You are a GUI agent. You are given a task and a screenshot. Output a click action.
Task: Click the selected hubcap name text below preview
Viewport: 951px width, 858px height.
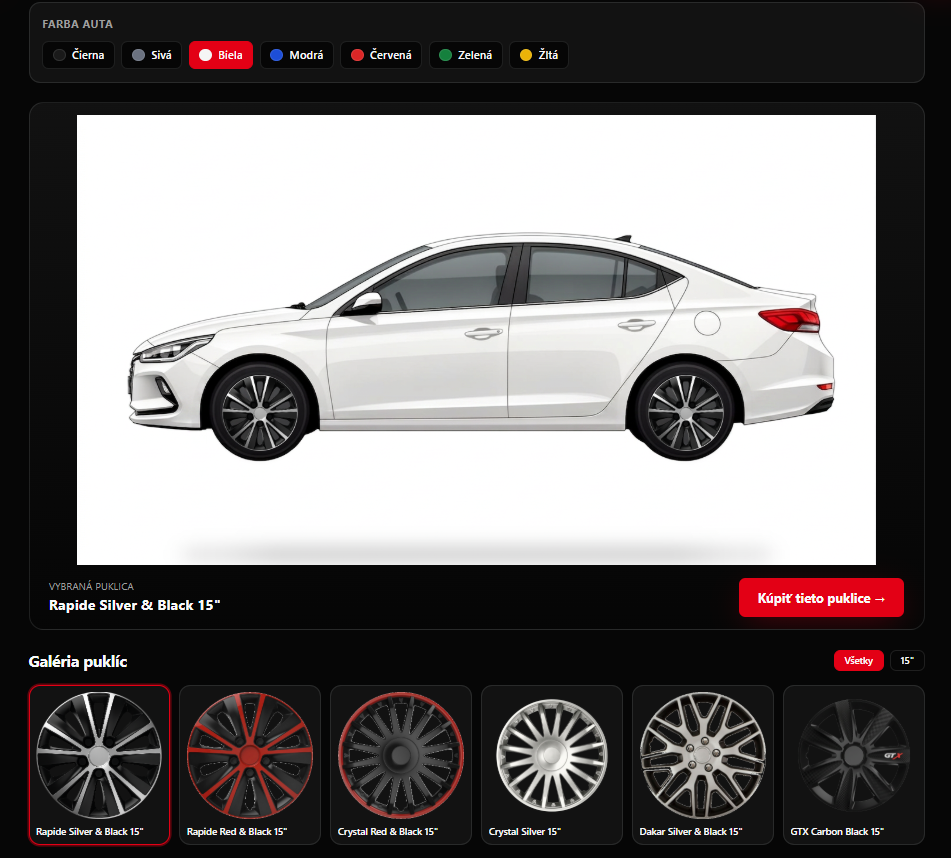click(134, 605)
